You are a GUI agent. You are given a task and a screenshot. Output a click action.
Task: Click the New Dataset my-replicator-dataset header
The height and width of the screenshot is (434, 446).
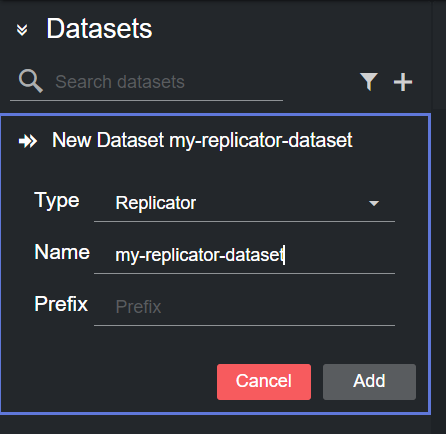[202, 140]
